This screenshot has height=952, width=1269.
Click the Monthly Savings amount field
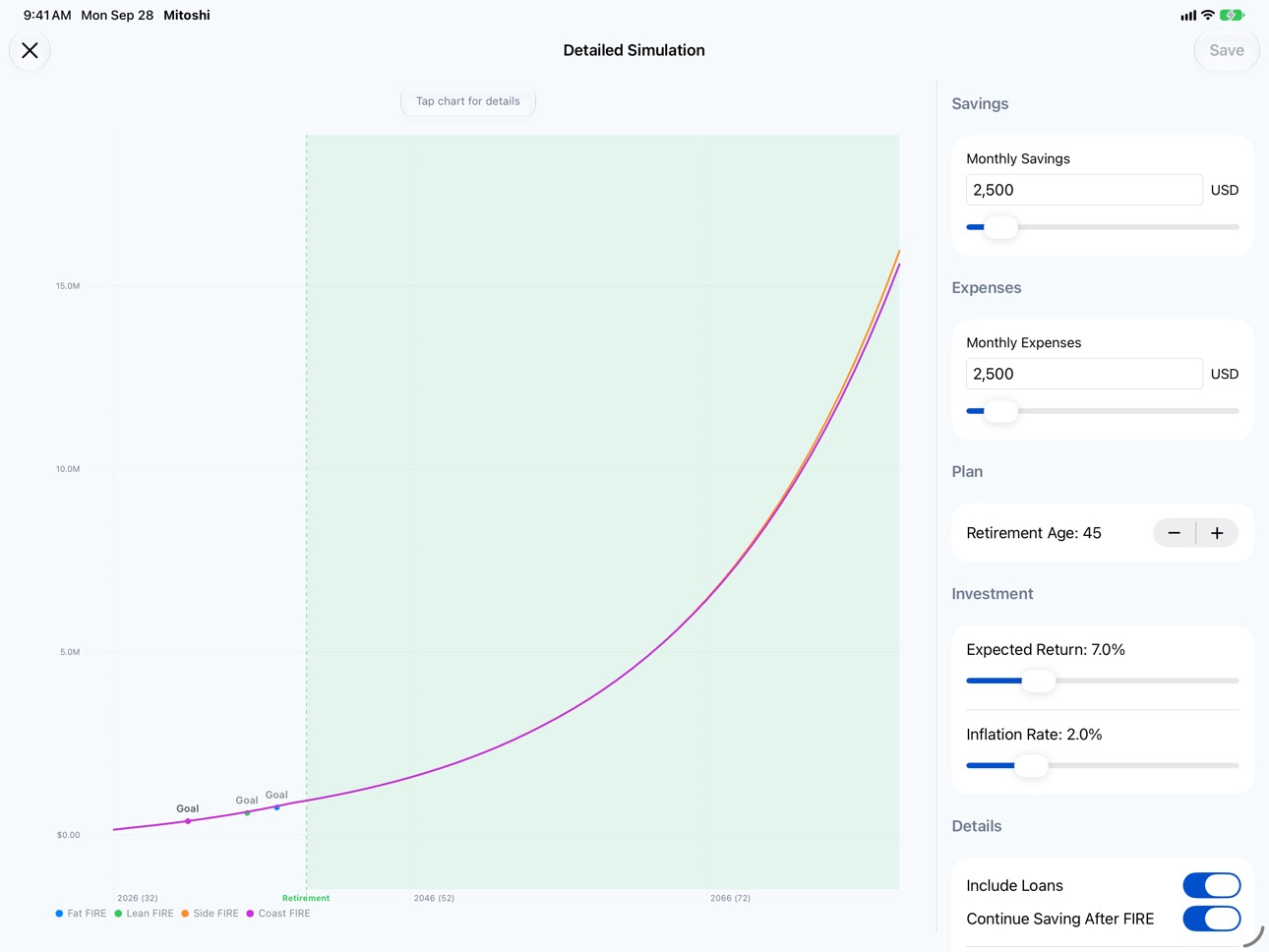tap(1084, 190)
